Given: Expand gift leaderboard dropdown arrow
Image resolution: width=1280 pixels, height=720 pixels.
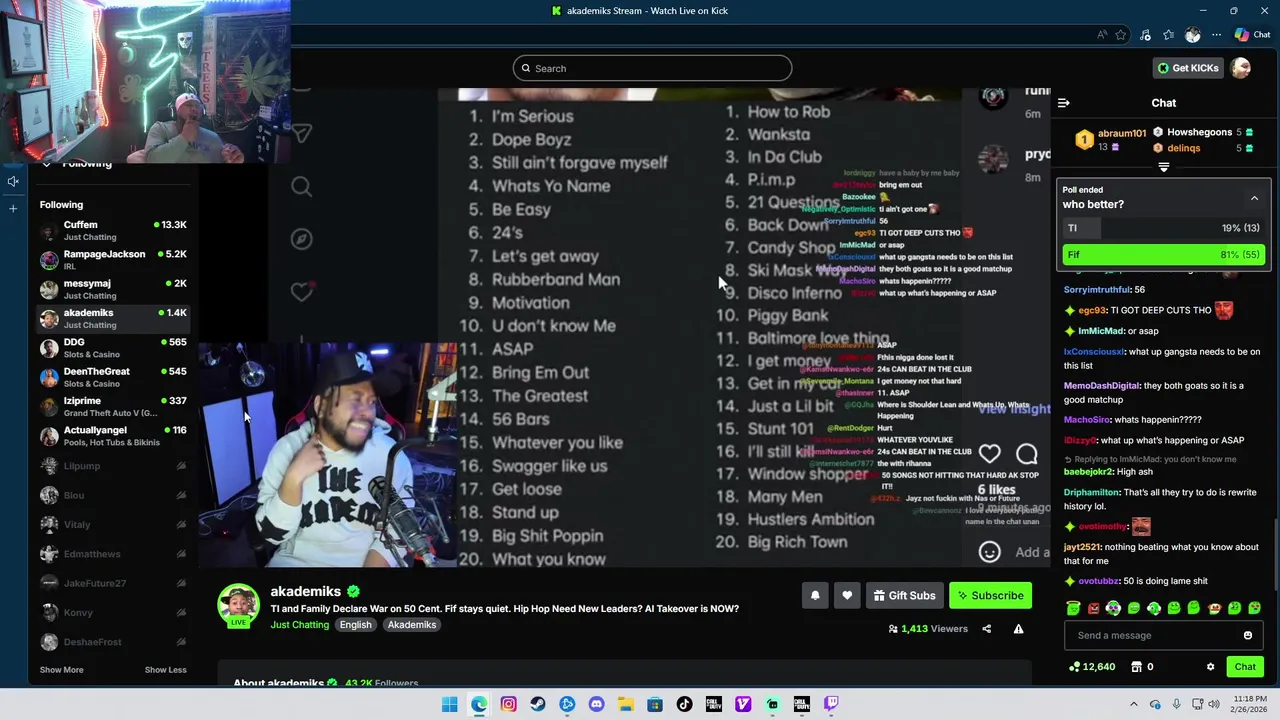Looking at the screenshot, I should (1164, 167).
